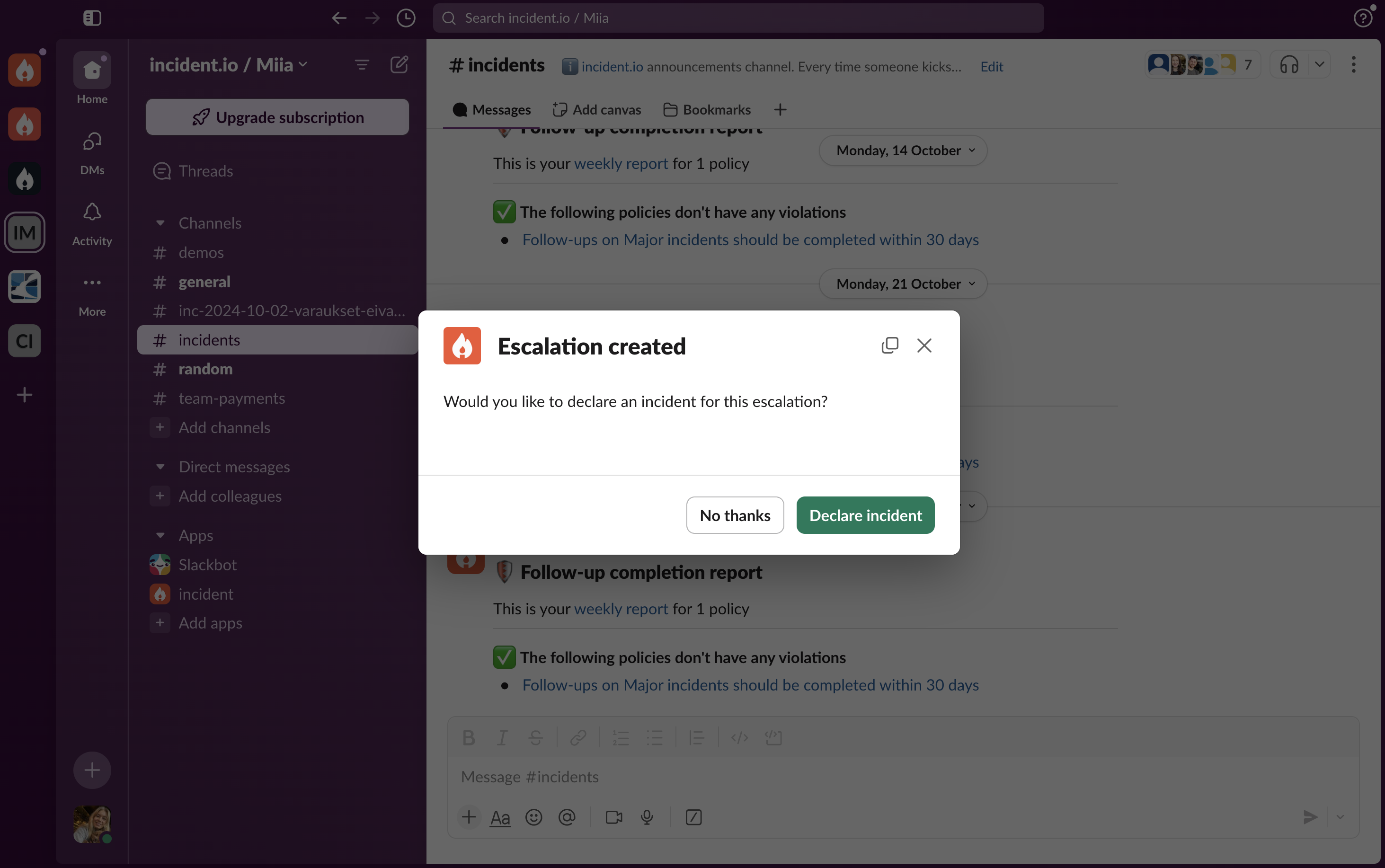Open dialog in new window icon
The width and height of the screenshot is (1385, 868).
pos(889,345)
